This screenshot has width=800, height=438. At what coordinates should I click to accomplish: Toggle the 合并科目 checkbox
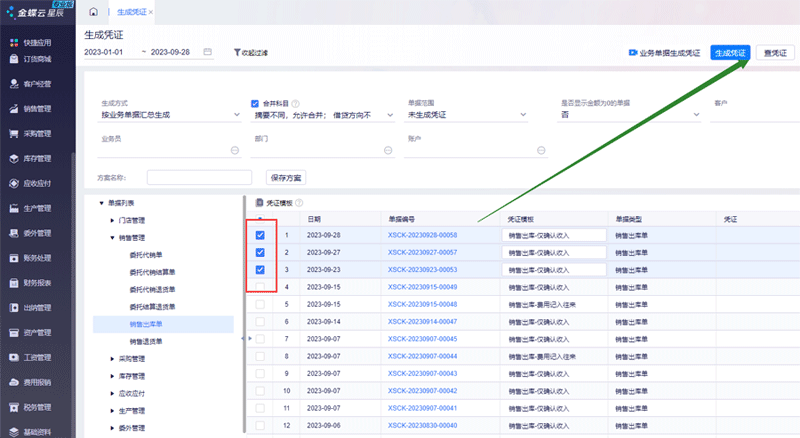(255, 104)
